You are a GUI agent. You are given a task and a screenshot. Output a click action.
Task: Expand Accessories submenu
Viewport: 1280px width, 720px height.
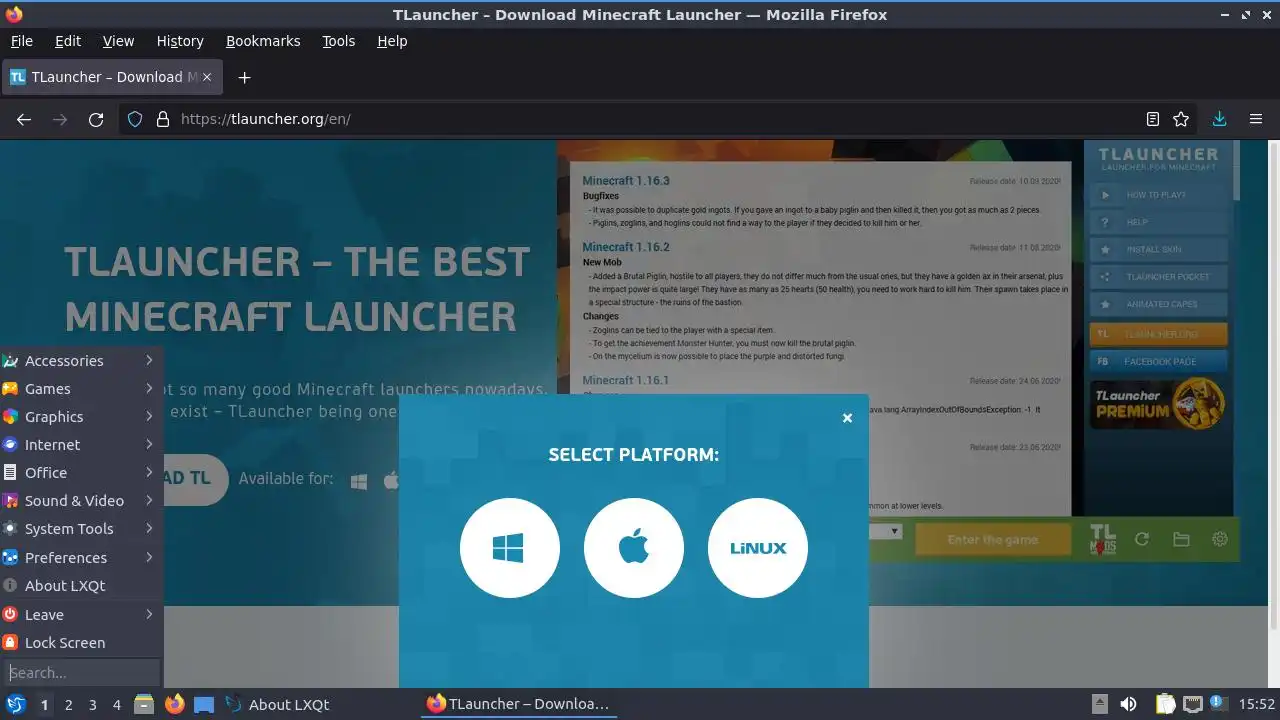81,361
